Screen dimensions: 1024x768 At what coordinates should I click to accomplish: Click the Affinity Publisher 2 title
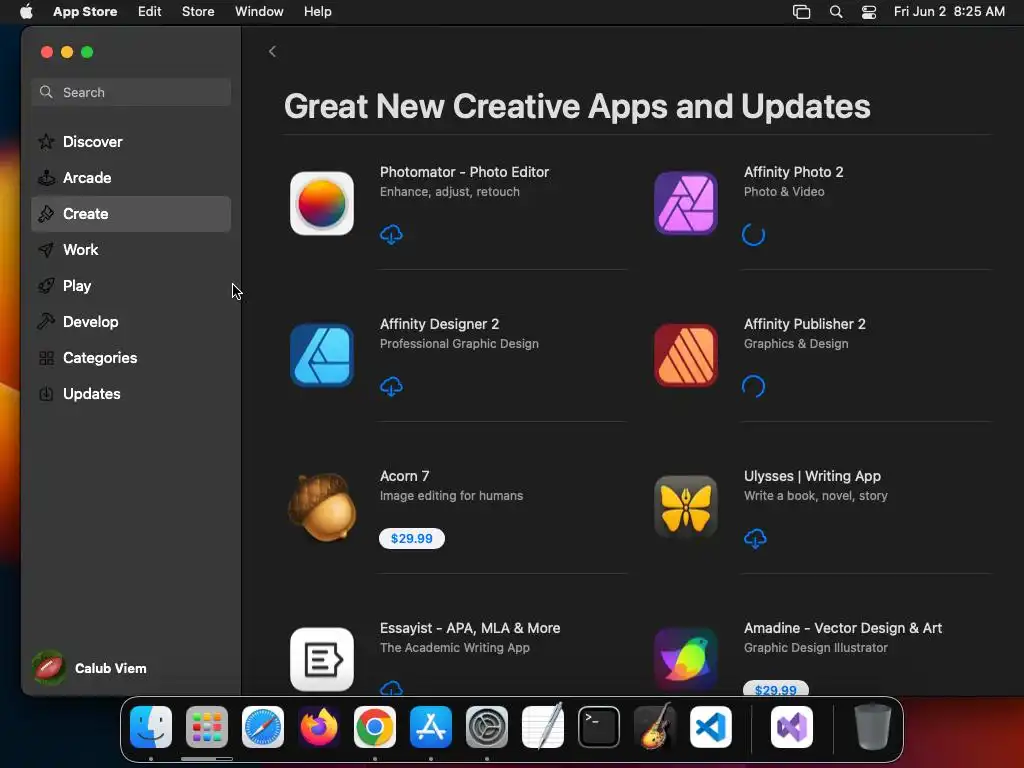(x=805, y=325)
